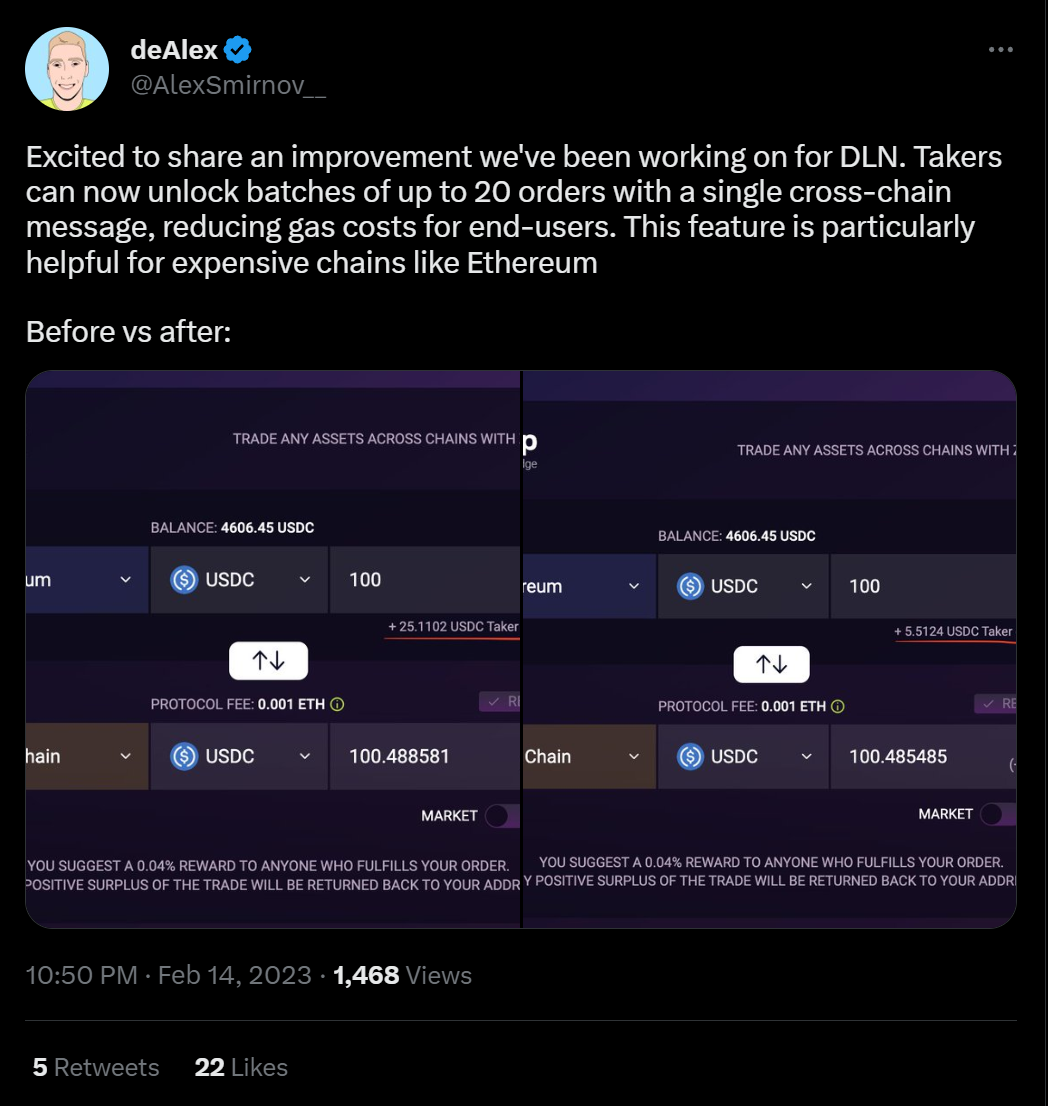
Task: Click the received amount 100.485485 field
Action: coord(898,757)
